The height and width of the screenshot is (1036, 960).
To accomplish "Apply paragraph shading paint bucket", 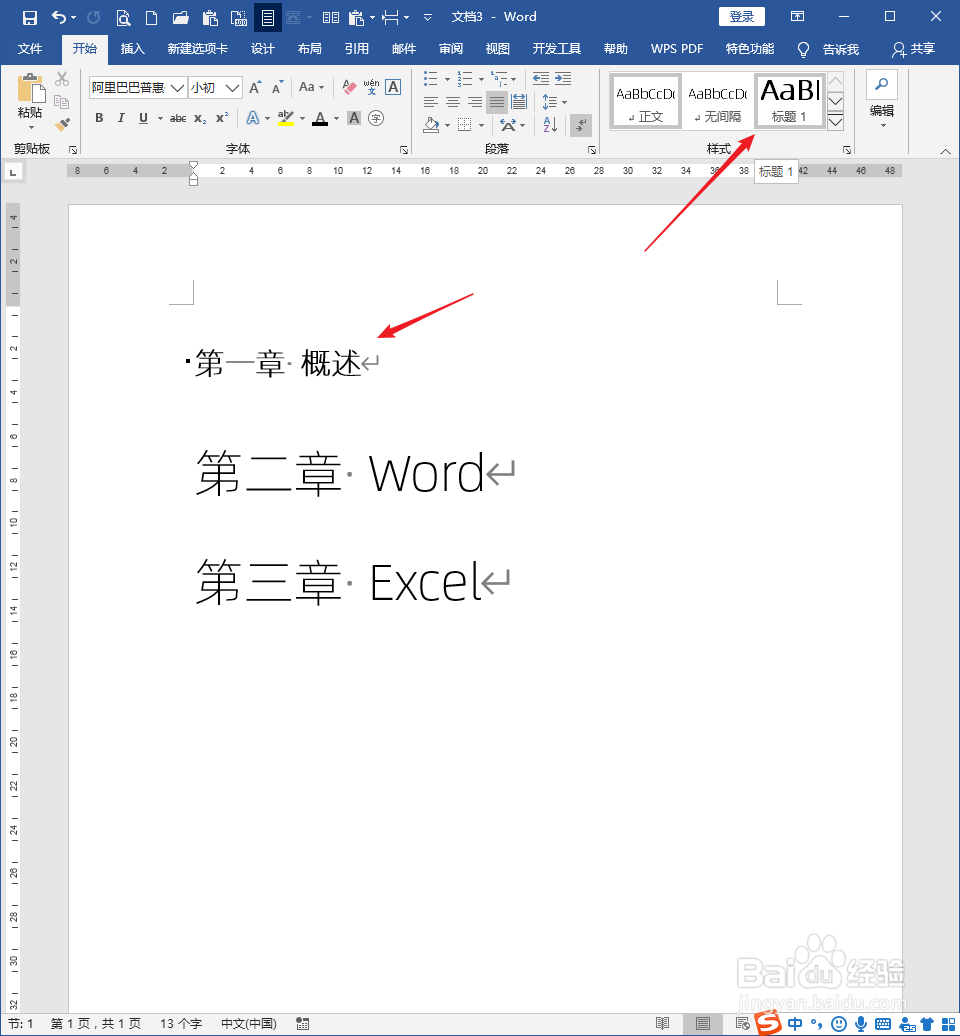I will click(x=431, y=124).
